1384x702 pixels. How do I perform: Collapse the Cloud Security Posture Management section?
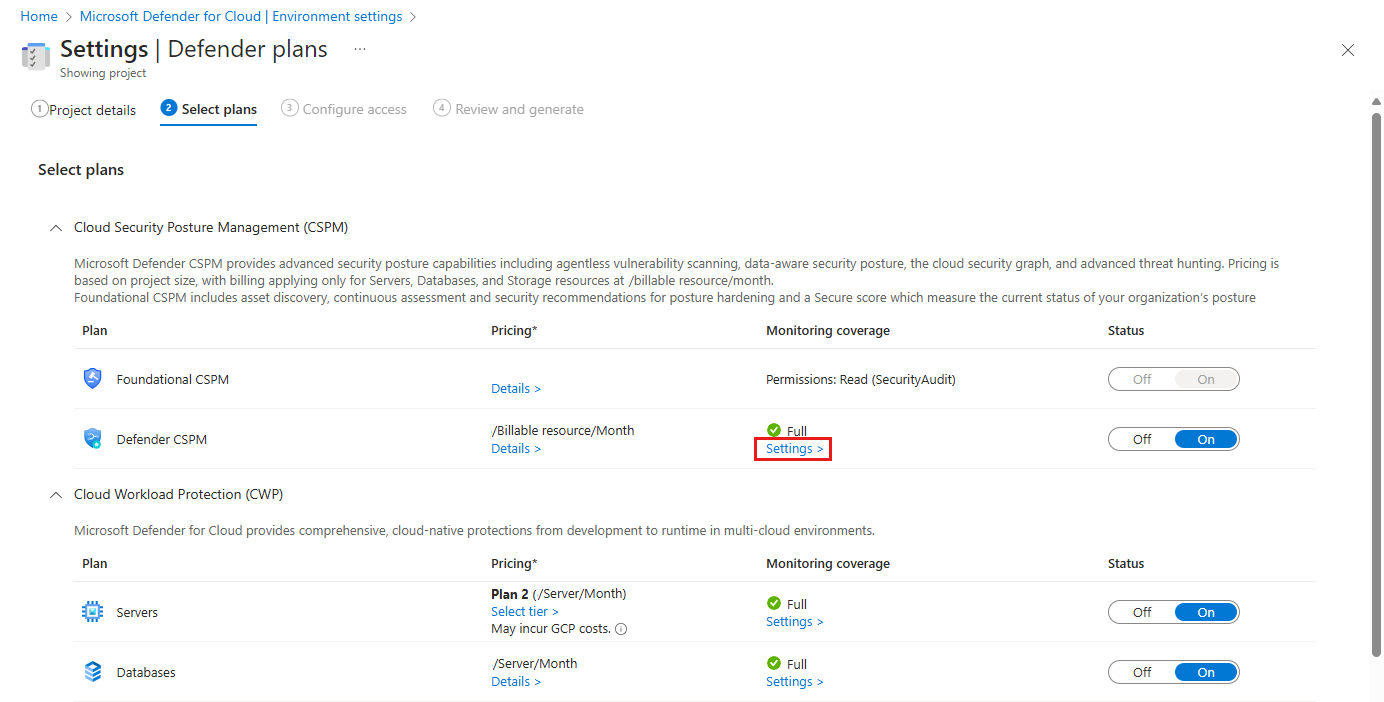(56, 228)
